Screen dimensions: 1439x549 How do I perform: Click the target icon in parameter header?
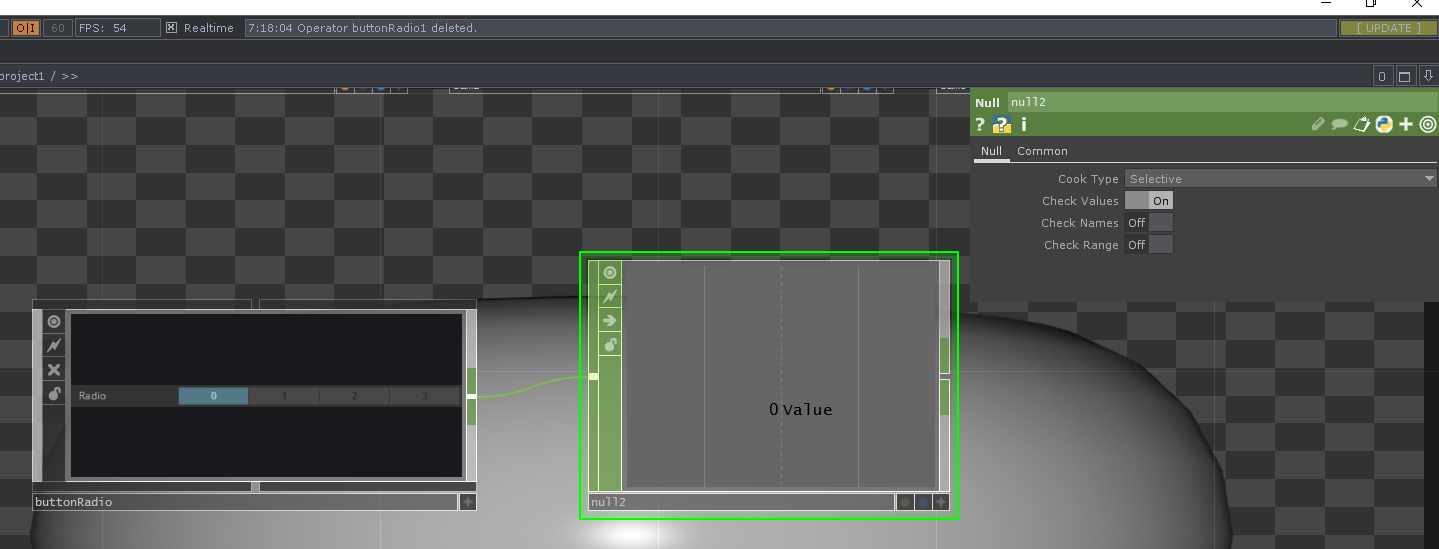1428,124
